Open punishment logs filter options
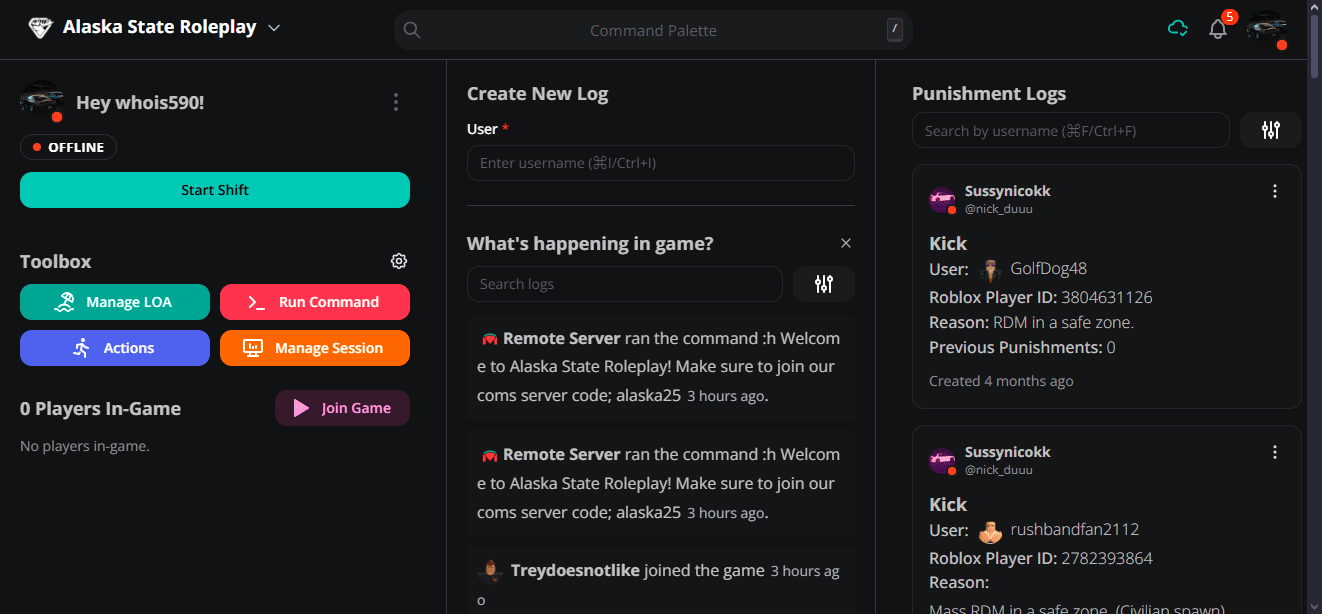Viewport: 1322px width, 614px height. tap(1270, 130)
